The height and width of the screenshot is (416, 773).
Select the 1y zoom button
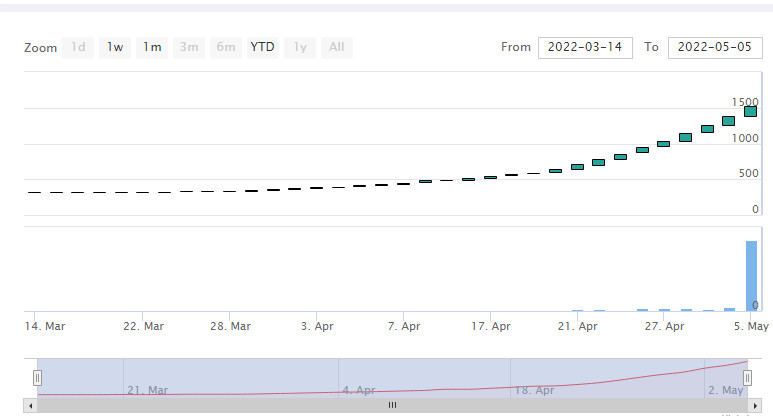click(300, 47)
